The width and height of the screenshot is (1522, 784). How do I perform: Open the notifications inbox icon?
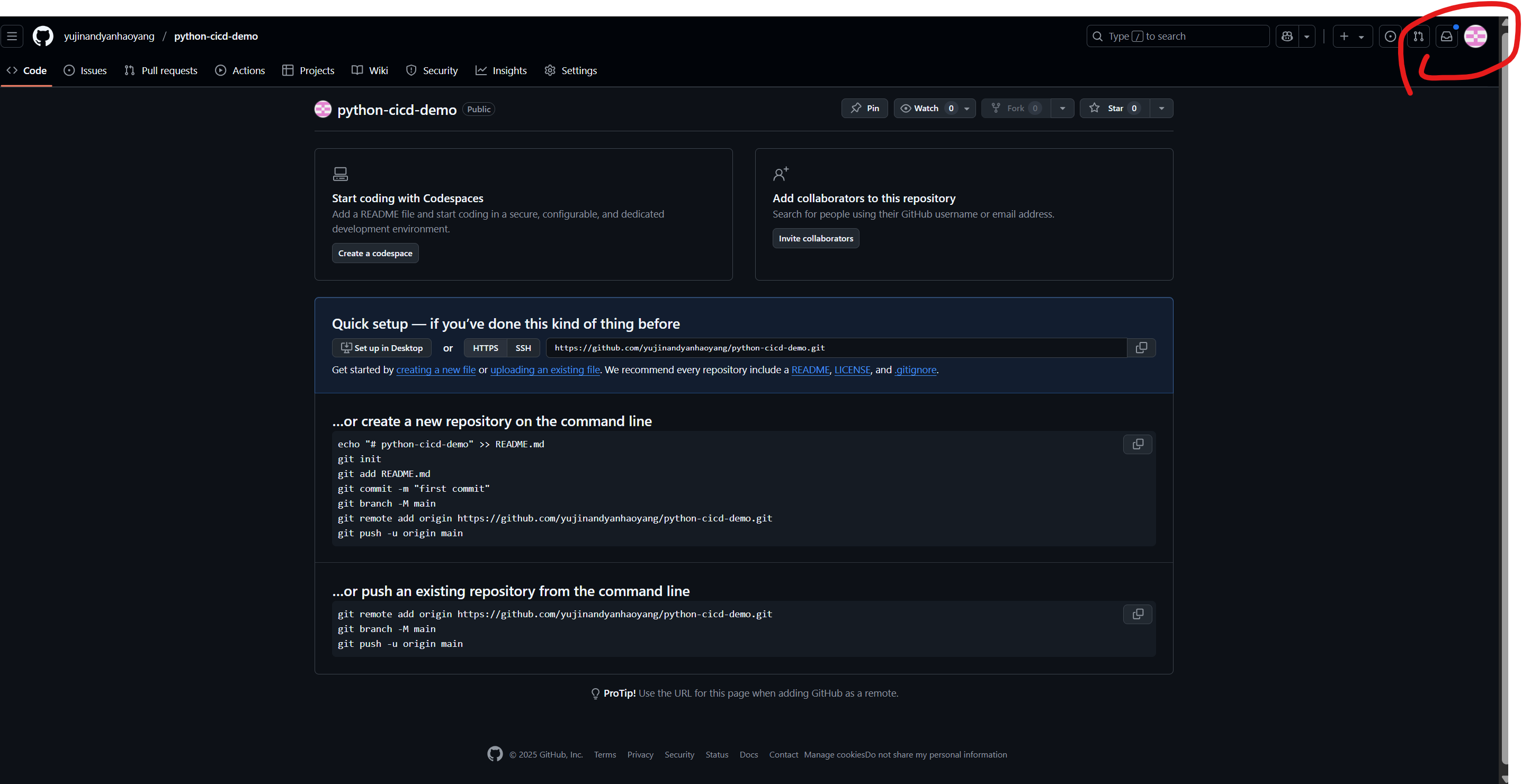pos(1446,36)
